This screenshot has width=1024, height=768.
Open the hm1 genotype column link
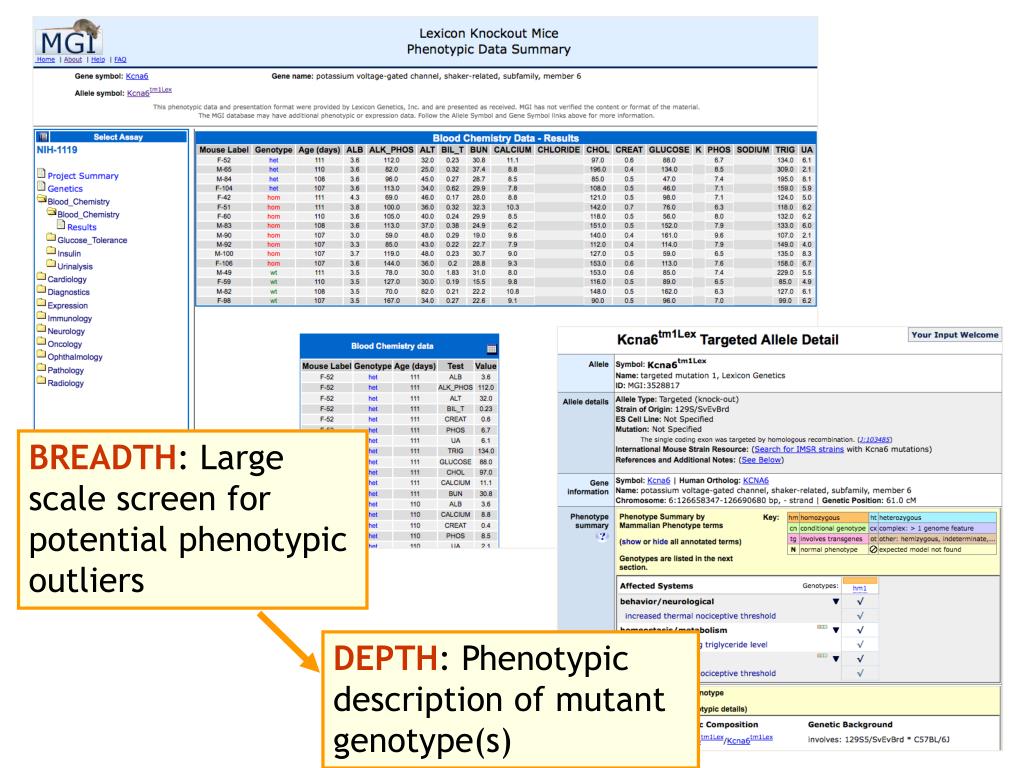[859, 588]
